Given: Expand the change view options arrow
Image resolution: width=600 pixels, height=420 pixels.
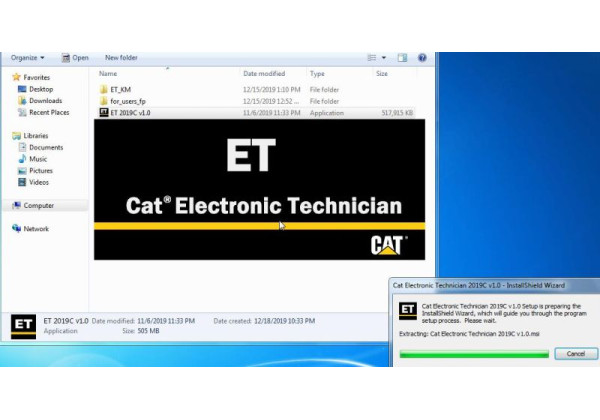Looking at the screenshot, I should [x=386, y=57].
